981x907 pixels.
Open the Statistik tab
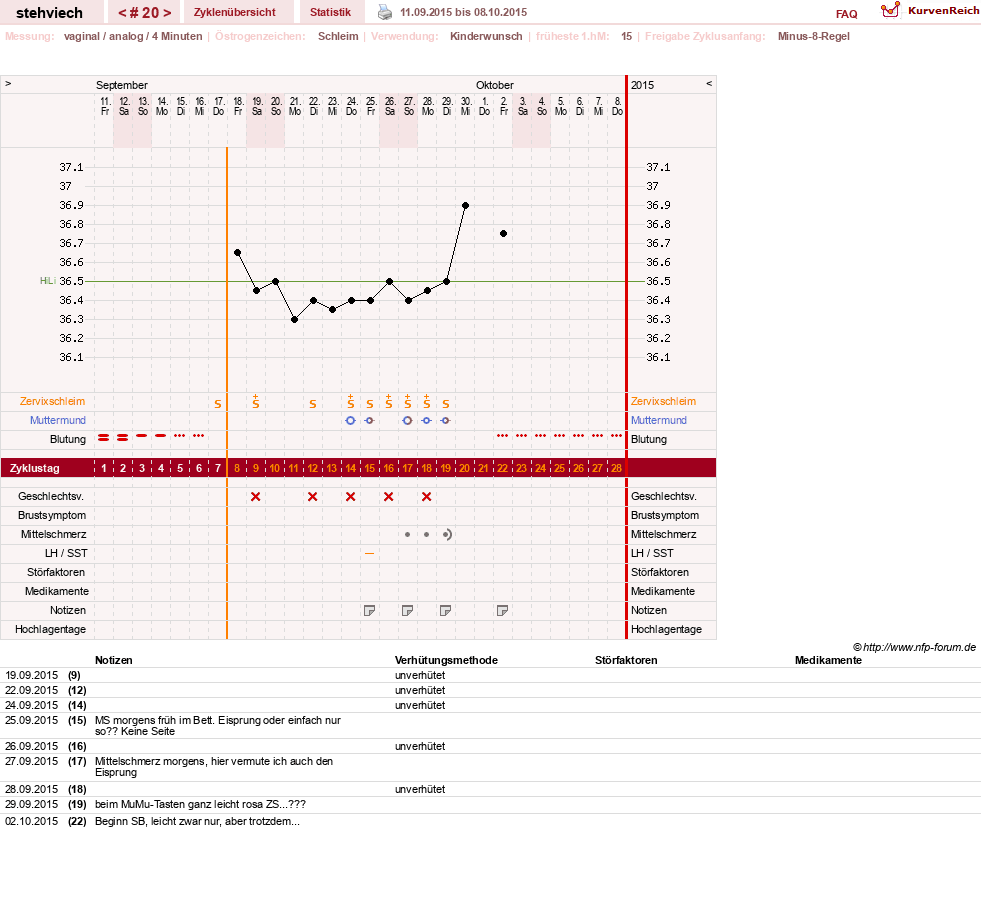click(330, 12)
